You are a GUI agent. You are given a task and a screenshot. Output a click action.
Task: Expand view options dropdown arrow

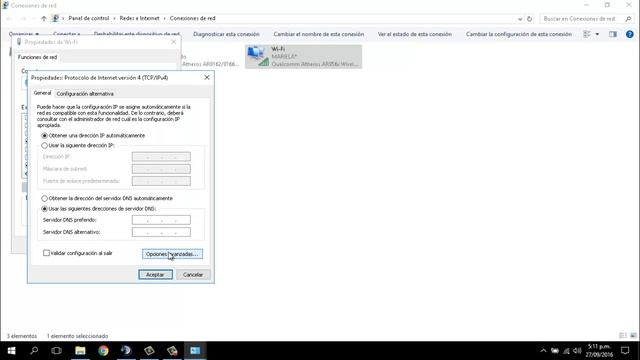[x=597, y=34]
